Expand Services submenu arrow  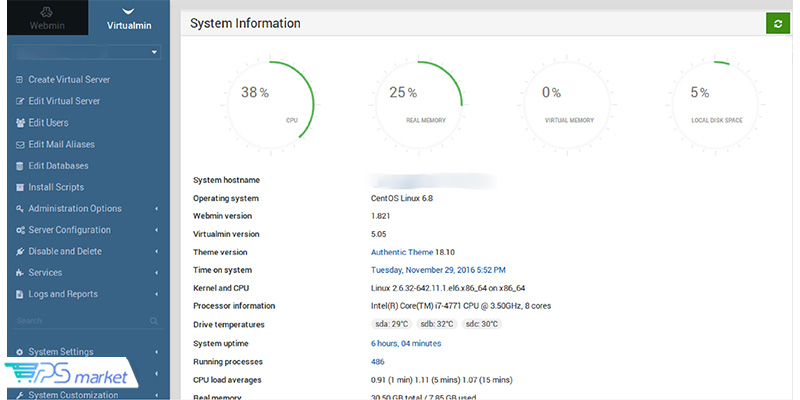(x=157, y=273)
